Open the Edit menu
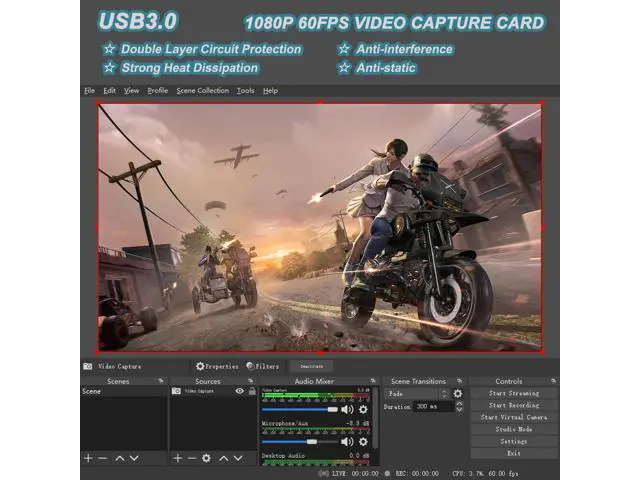 click(x=109, y=91)
